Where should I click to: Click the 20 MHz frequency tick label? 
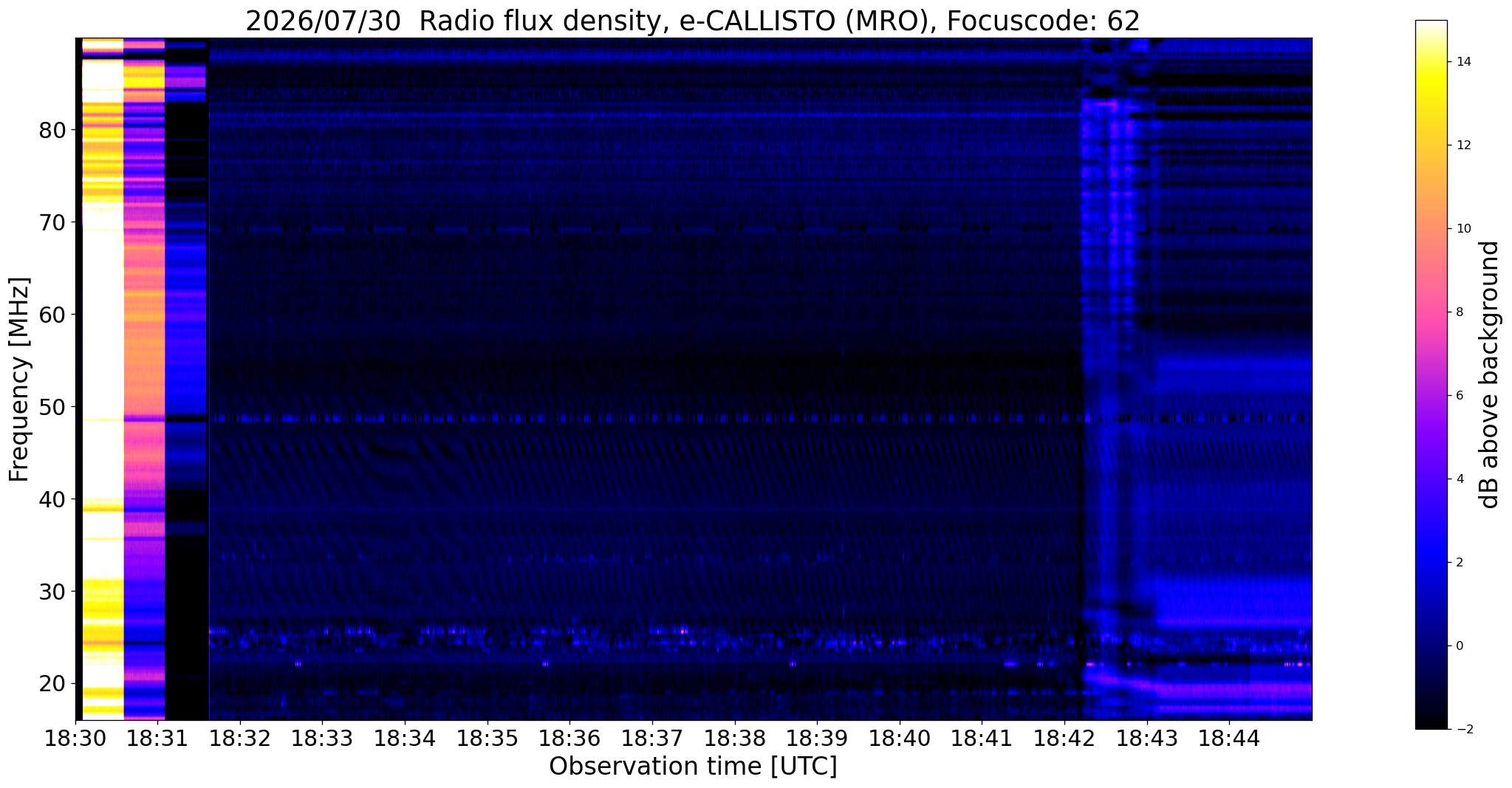click(52, 684)
